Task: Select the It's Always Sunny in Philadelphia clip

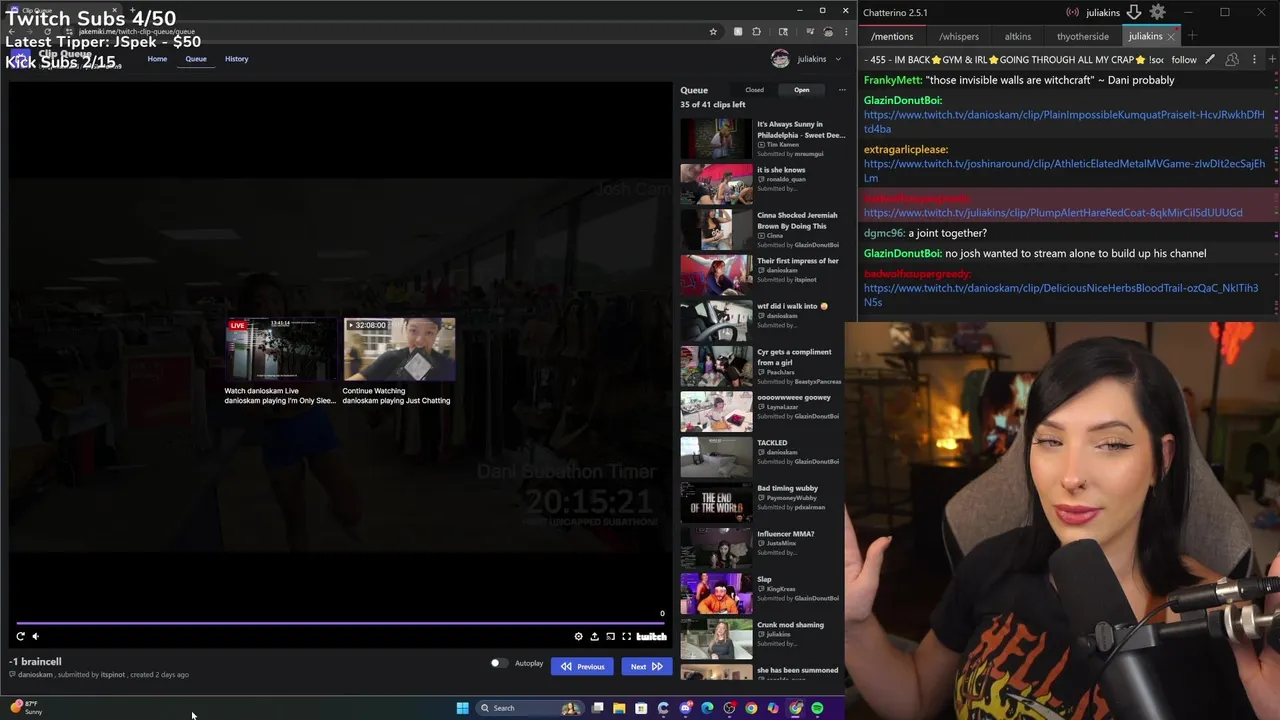Action: (x=763, y=139)
